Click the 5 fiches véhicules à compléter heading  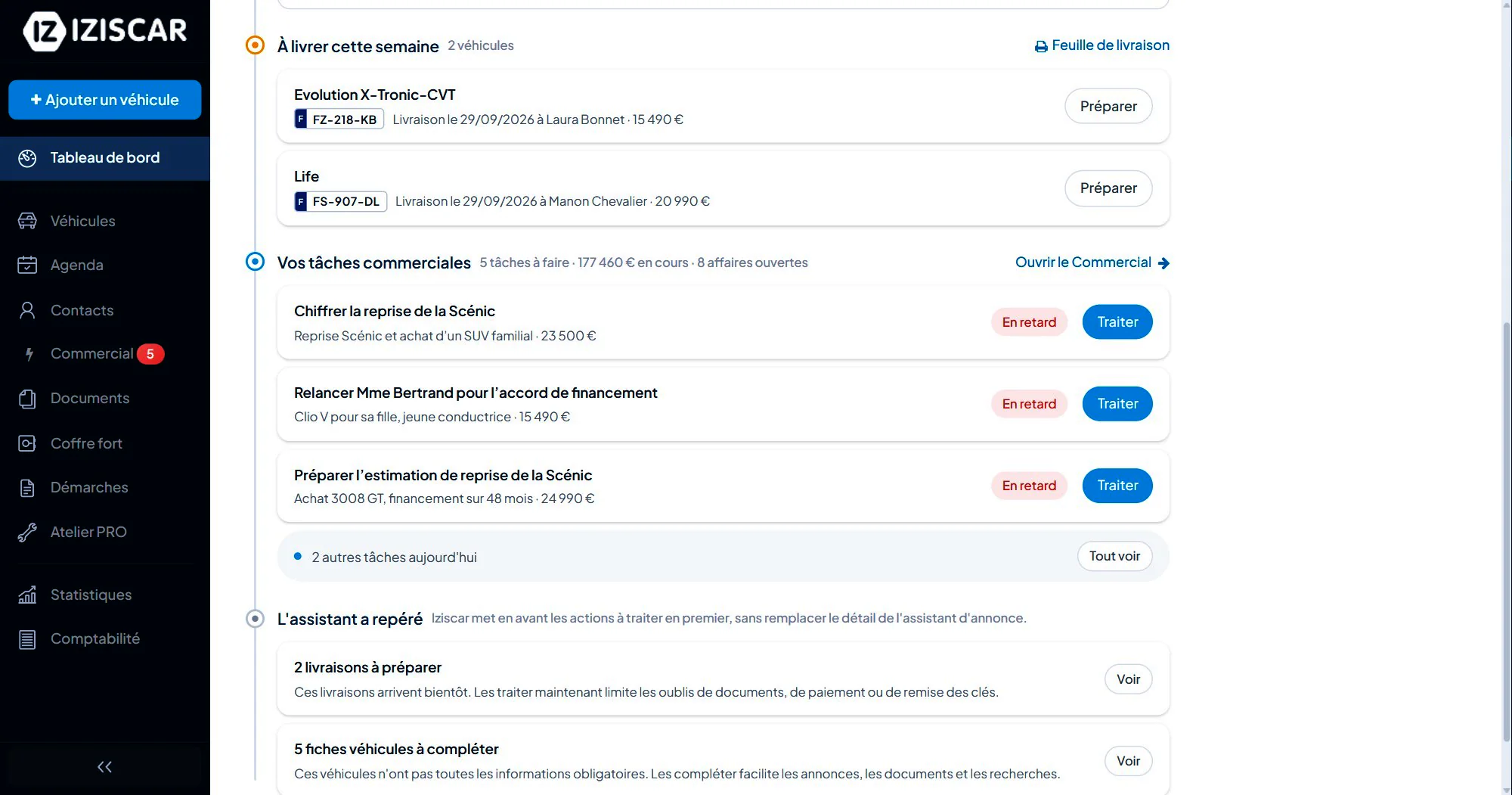[x=396, y=749]
